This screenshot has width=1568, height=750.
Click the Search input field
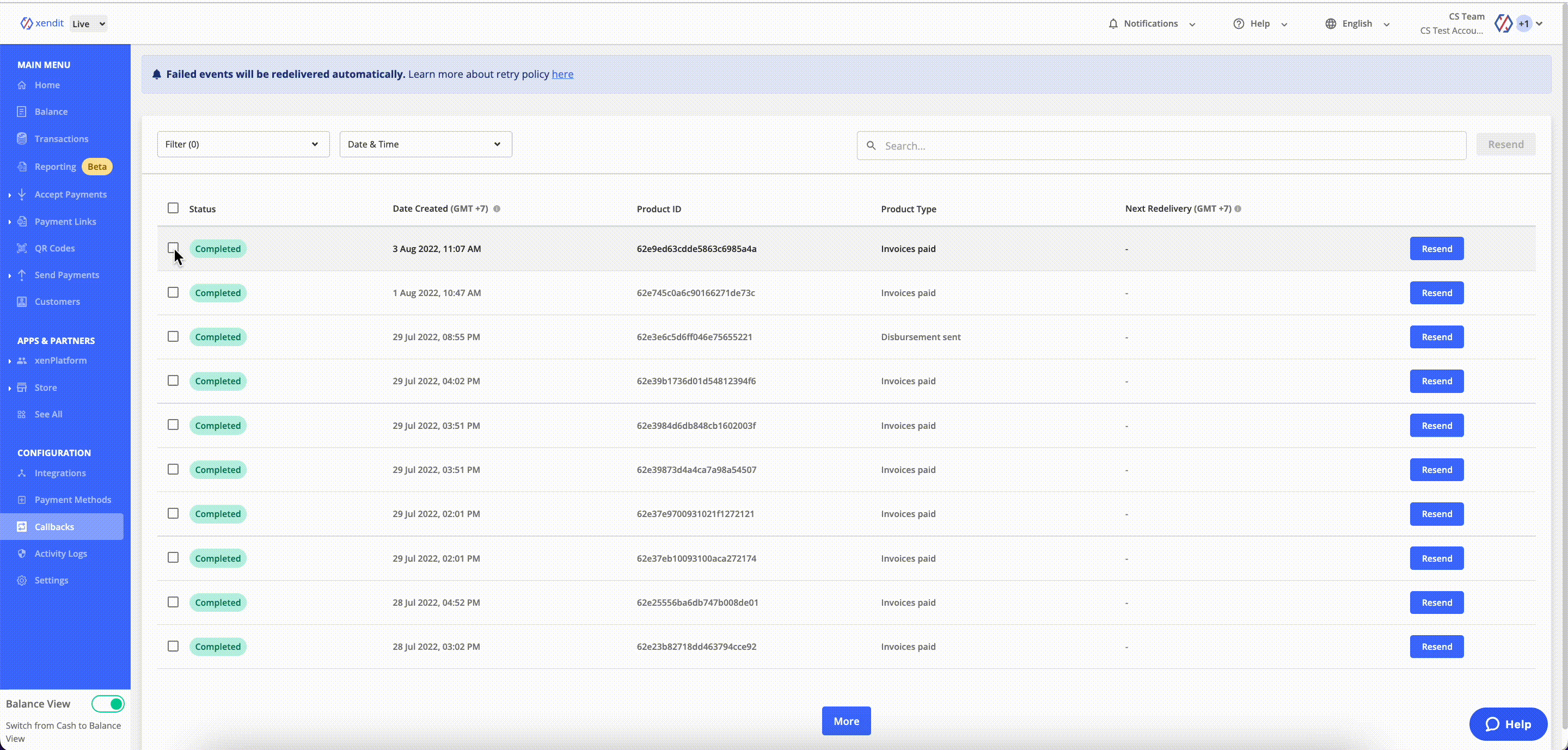[1161, 146]
